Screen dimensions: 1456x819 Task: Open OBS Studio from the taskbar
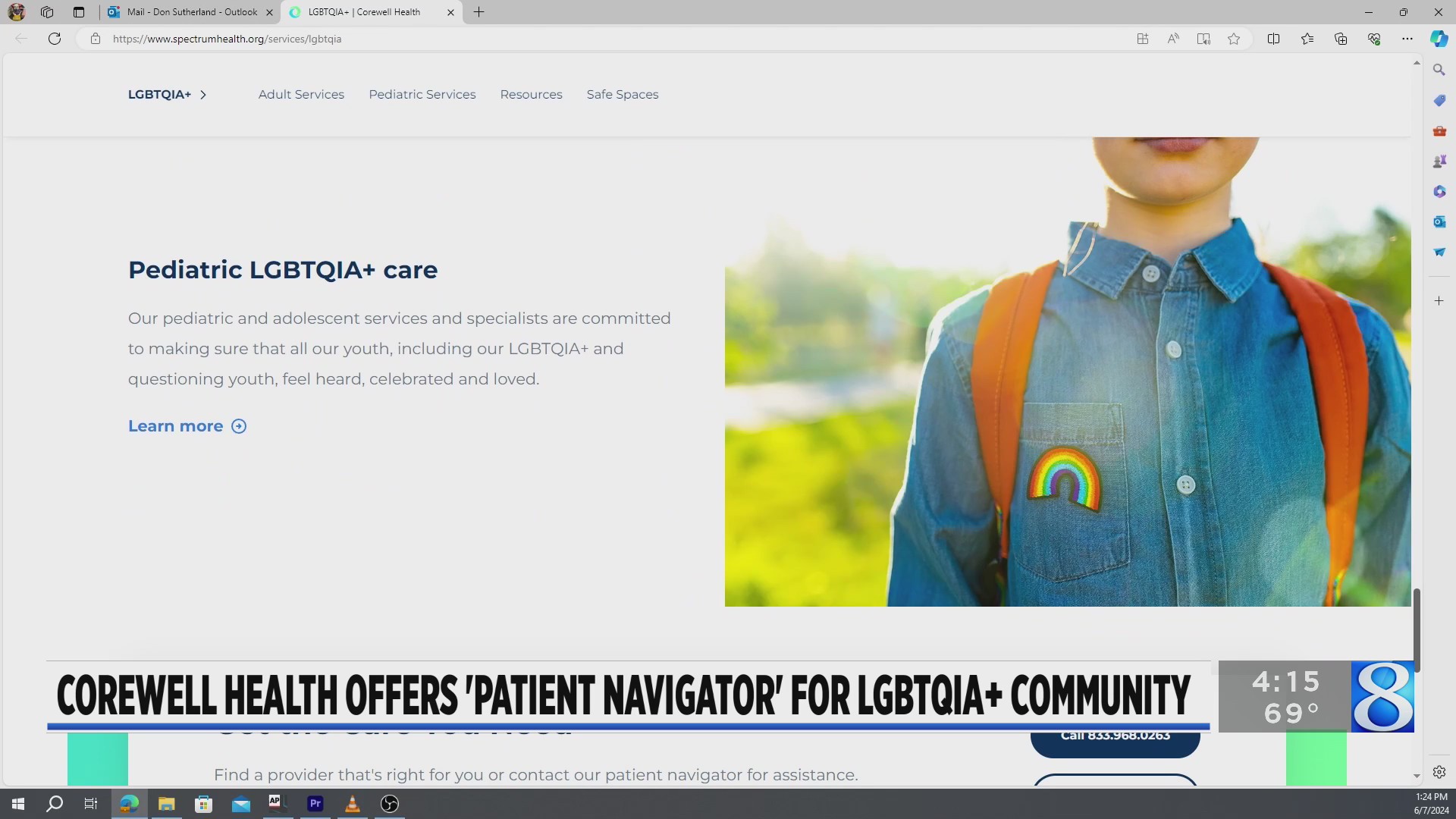[389, 804]
